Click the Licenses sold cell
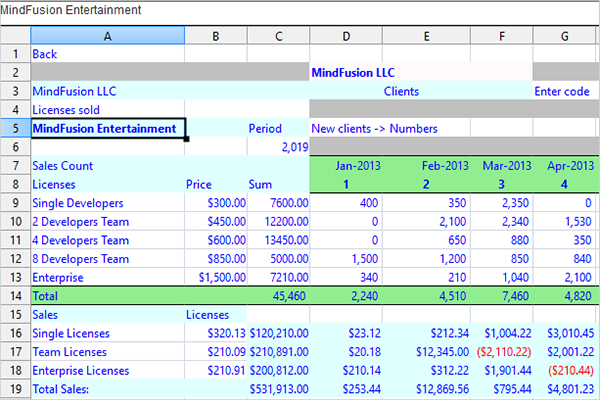 tap(108, 110)
